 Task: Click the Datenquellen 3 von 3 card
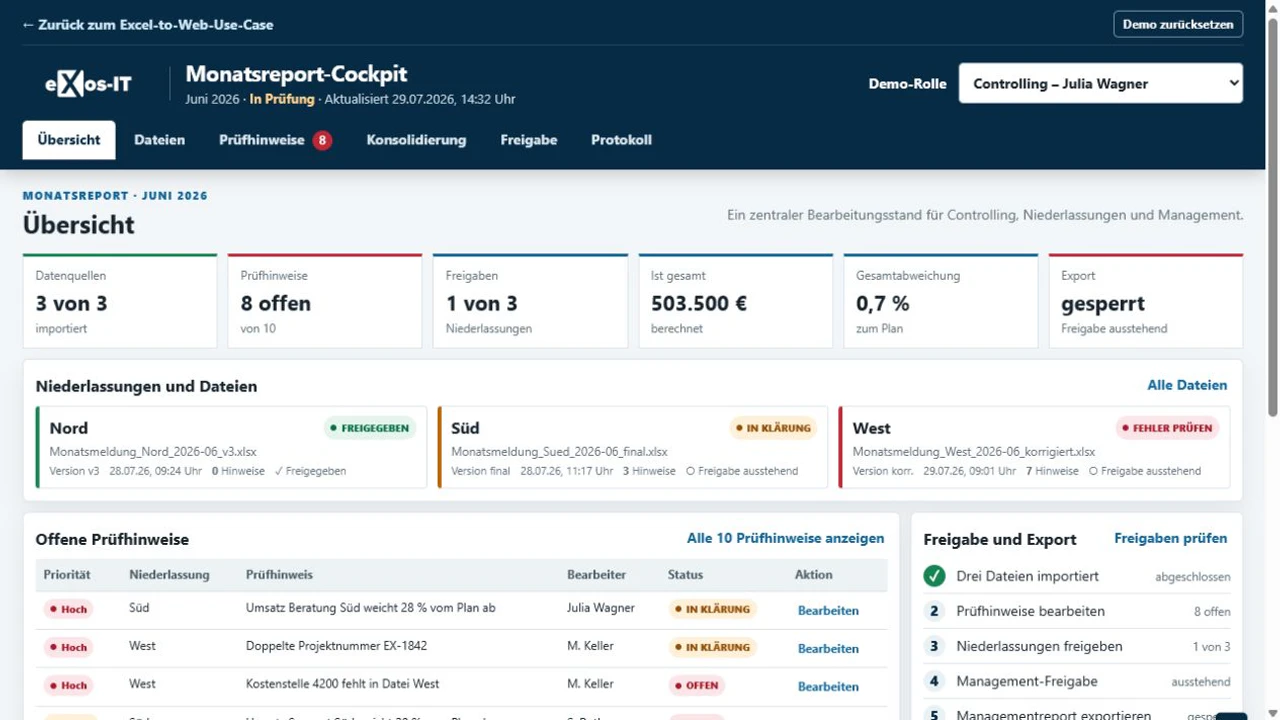pyautogui.click(x=120, y=301)
